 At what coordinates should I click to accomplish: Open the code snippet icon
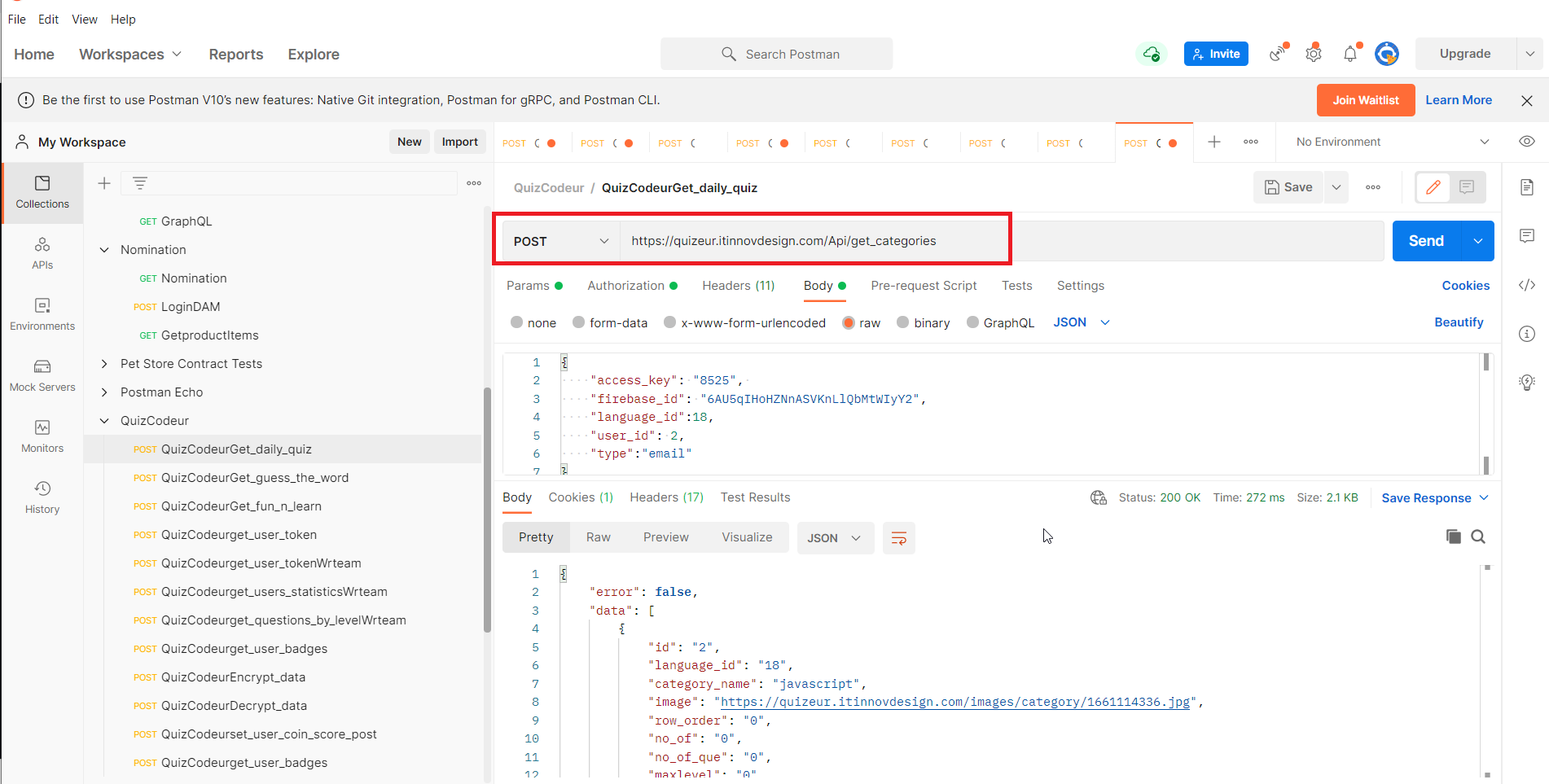click(x=1527, y=285)
